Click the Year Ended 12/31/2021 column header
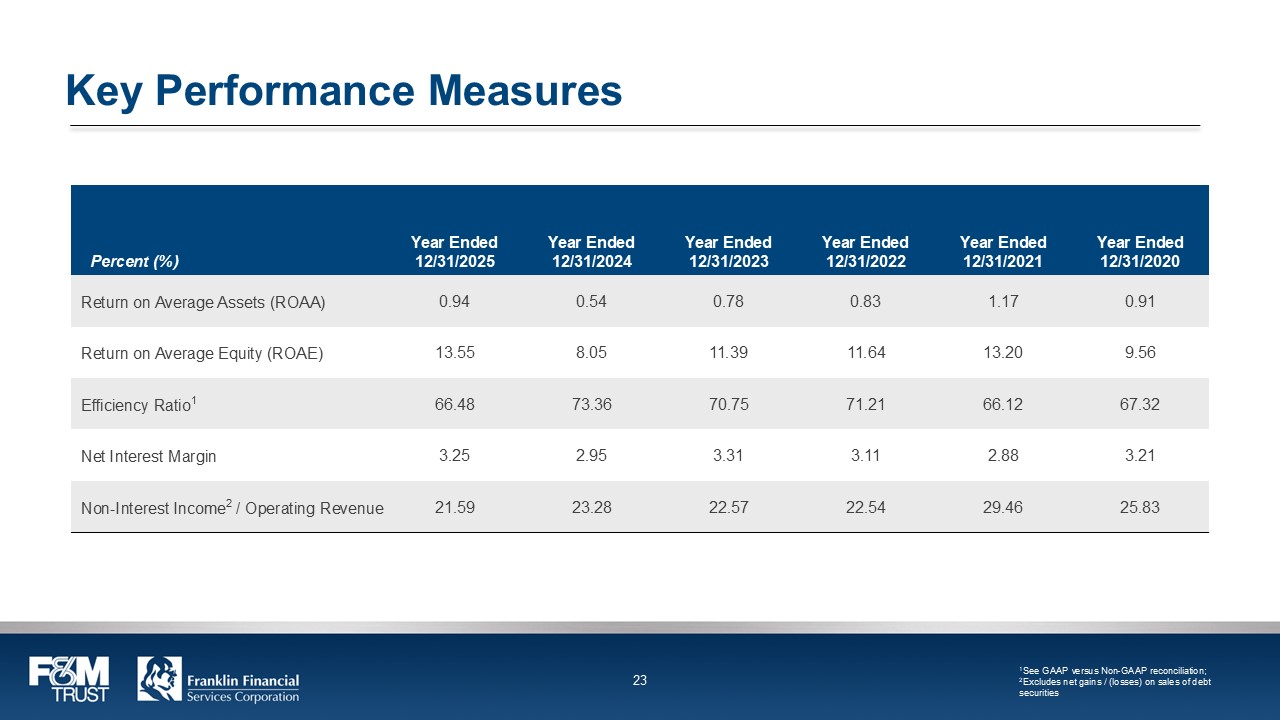Screen dimensions: 1280x720 click(1003, 252)
